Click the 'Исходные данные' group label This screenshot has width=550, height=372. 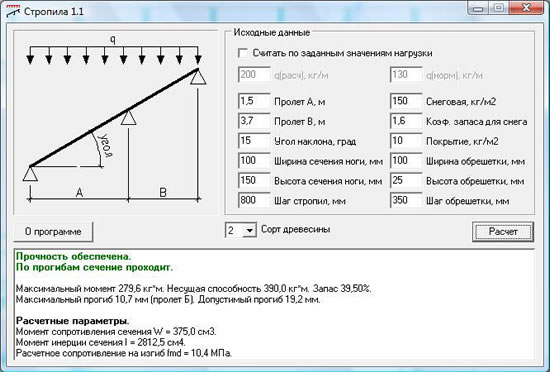(x=272, y=33)
